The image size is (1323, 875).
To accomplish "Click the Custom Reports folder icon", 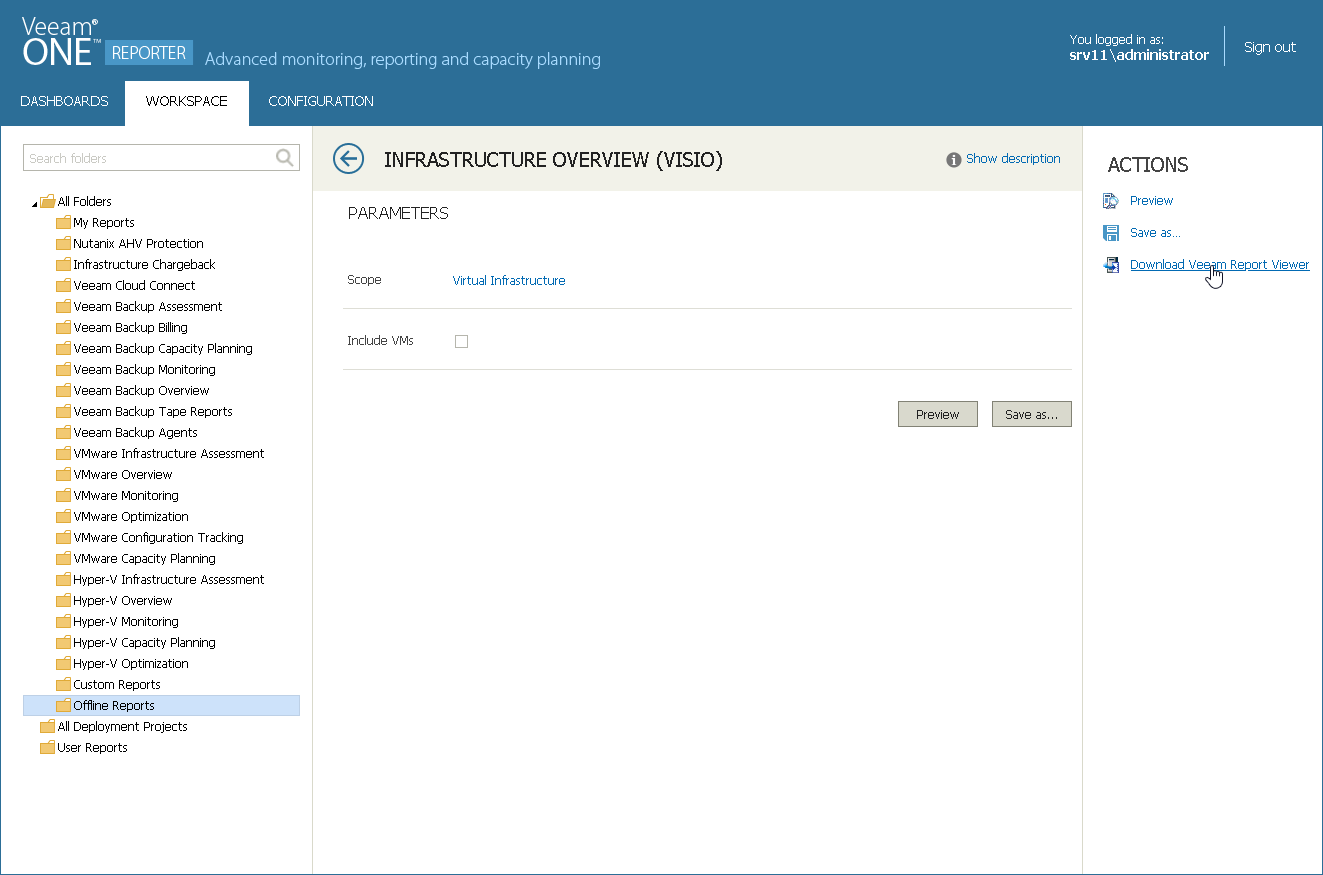I will pyautogui.click(x=63, y=684).
